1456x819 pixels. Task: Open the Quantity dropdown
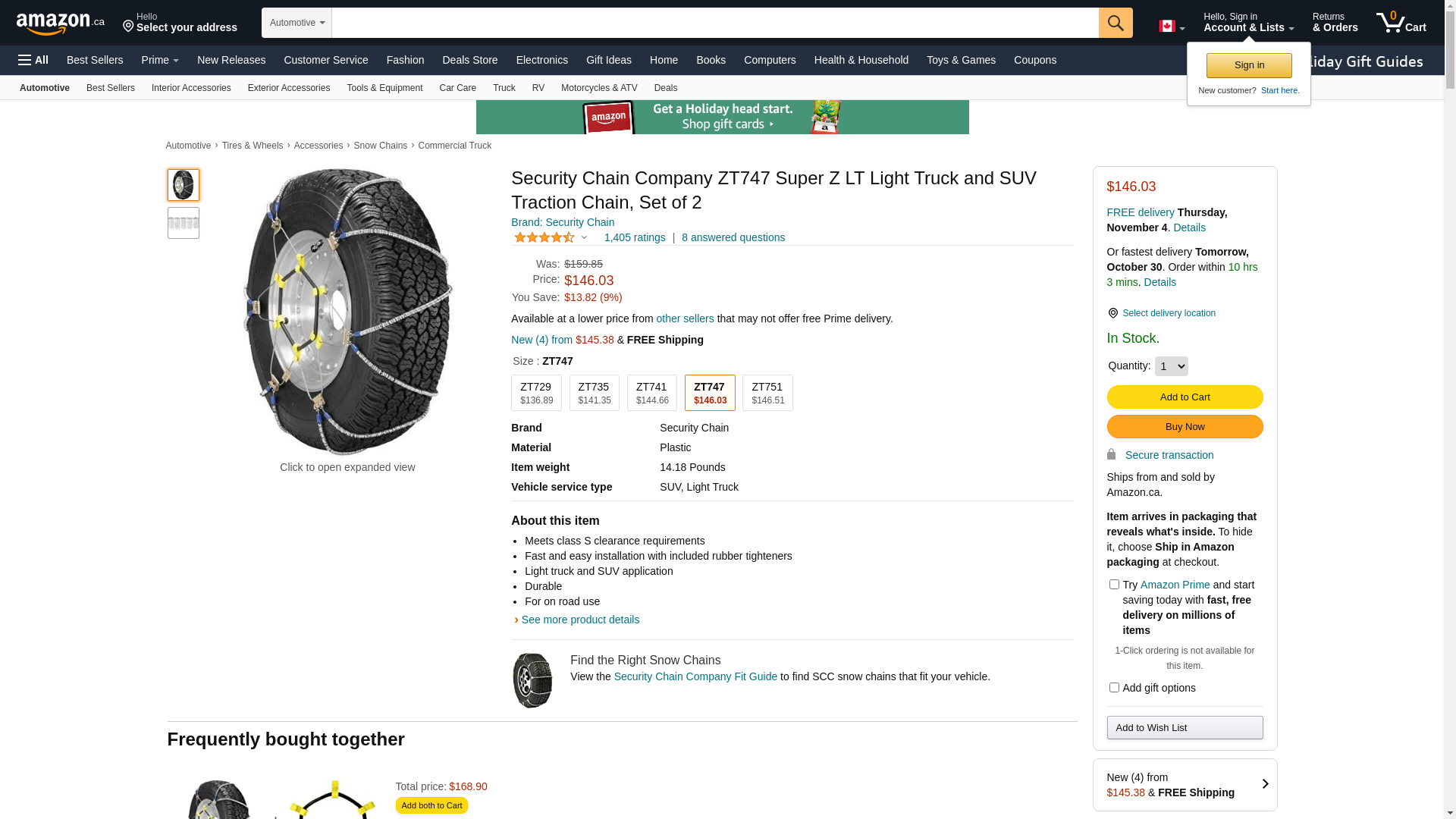[x=1171, y=366]
